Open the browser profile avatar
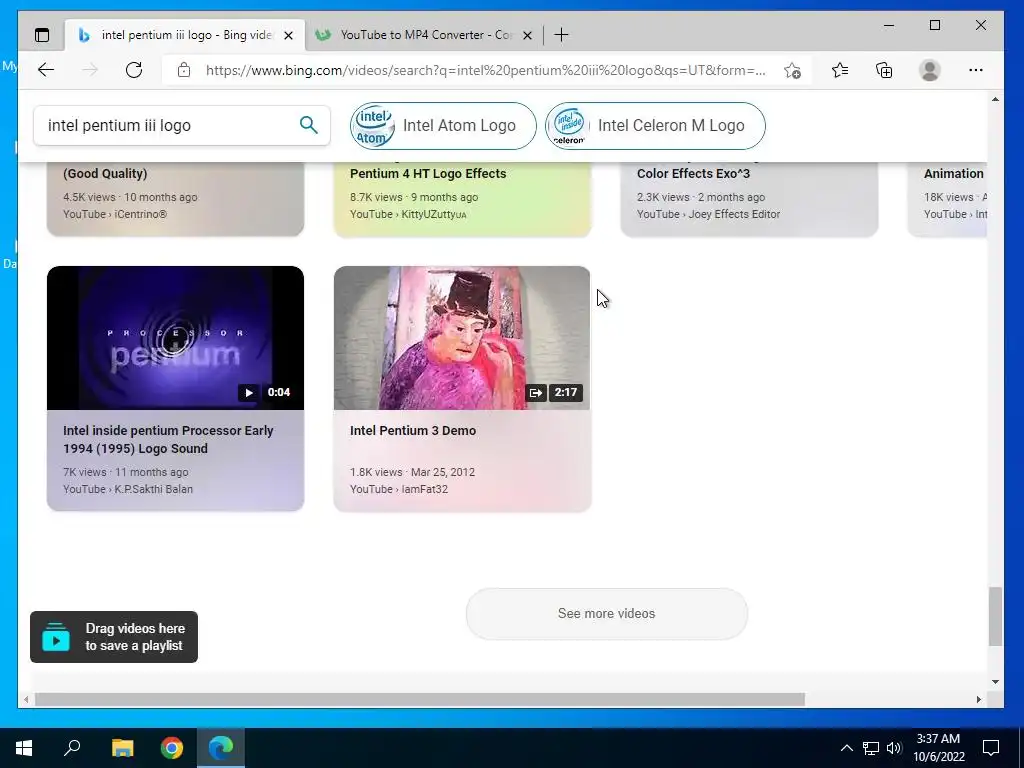This screenshot has width=1024, height=768. [929, 70]
